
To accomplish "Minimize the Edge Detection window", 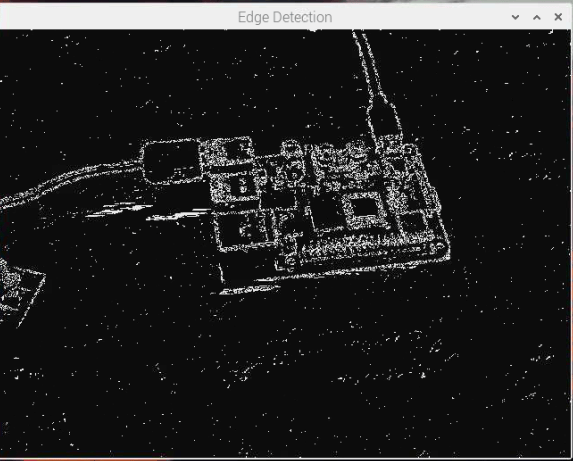I will point(515,17).
